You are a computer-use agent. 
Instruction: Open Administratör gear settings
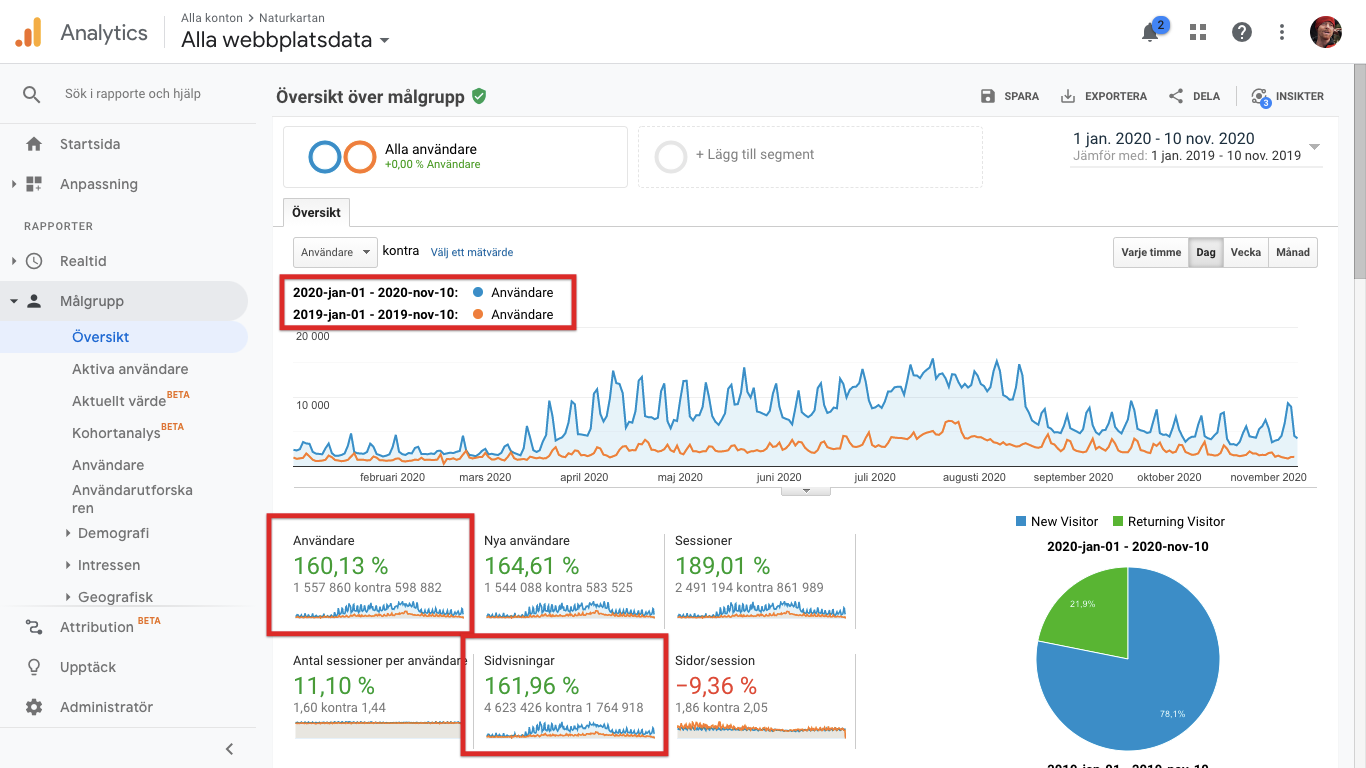click(x=34, y=707)
